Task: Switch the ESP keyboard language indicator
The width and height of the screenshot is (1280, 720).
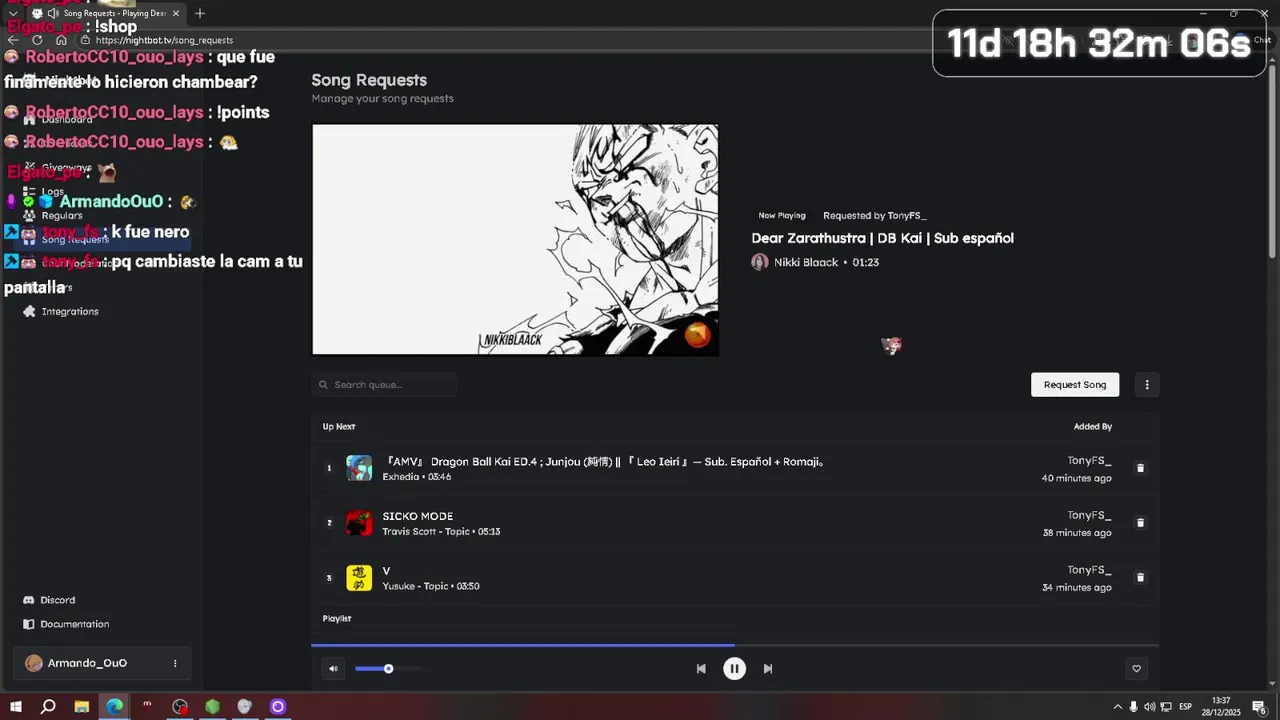Action: click(x=1185, y=707)
